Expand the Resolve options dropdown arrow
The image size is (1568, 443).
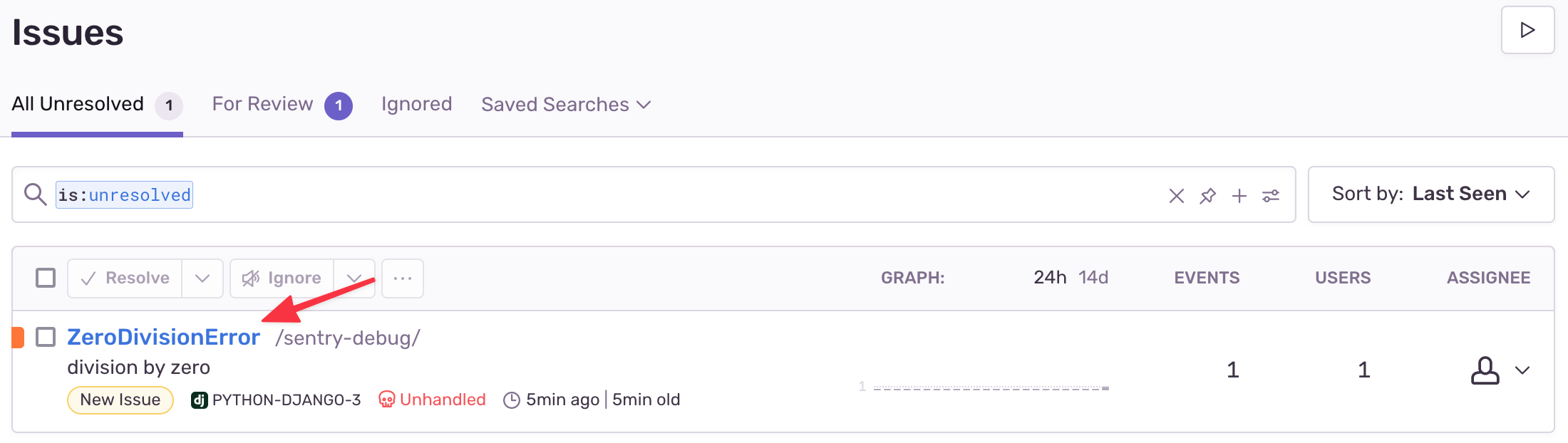click(202, 278)
